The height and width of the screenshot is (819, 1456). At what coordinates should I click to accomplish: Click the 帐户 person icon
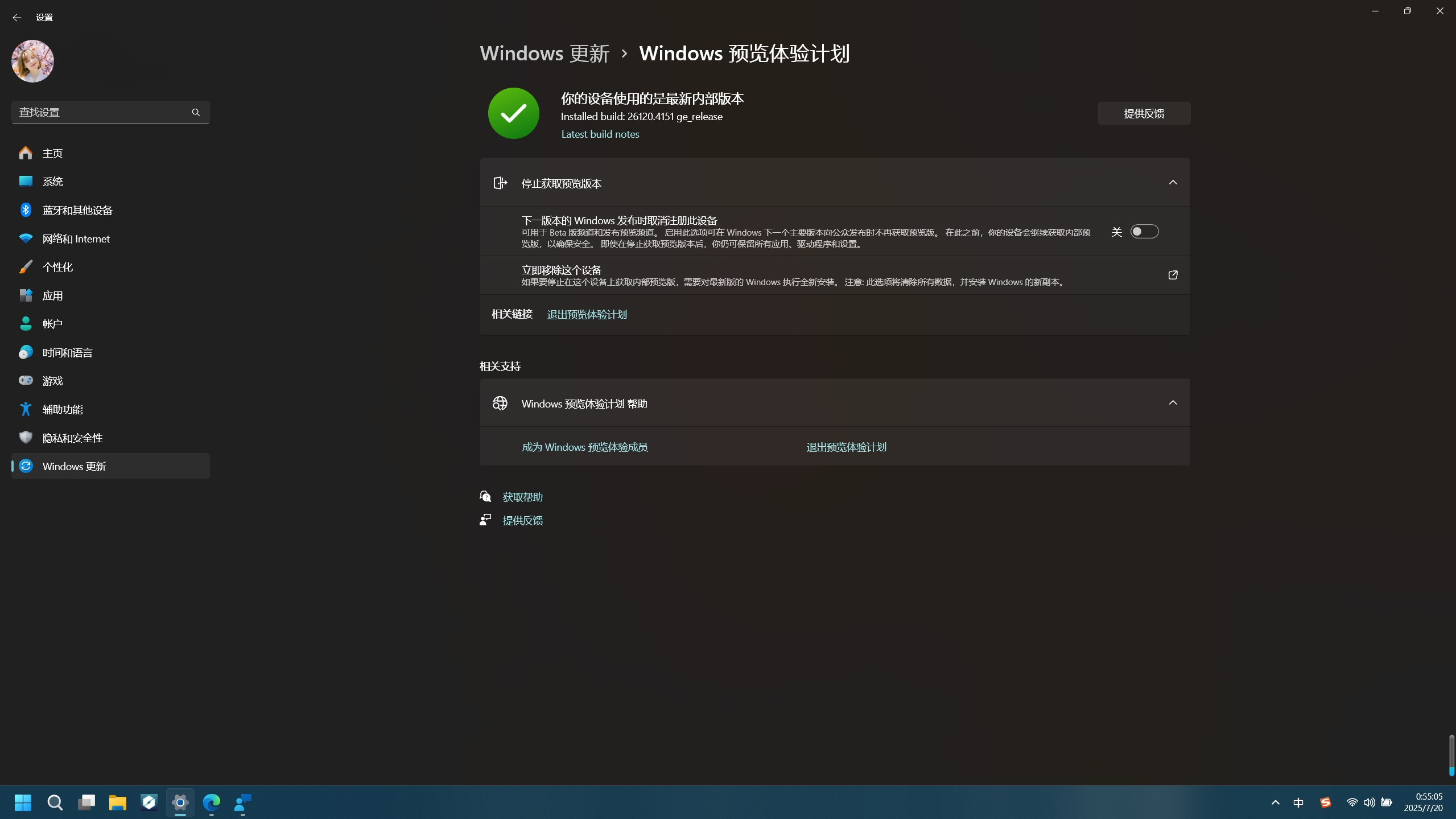(x=26, y=324)
